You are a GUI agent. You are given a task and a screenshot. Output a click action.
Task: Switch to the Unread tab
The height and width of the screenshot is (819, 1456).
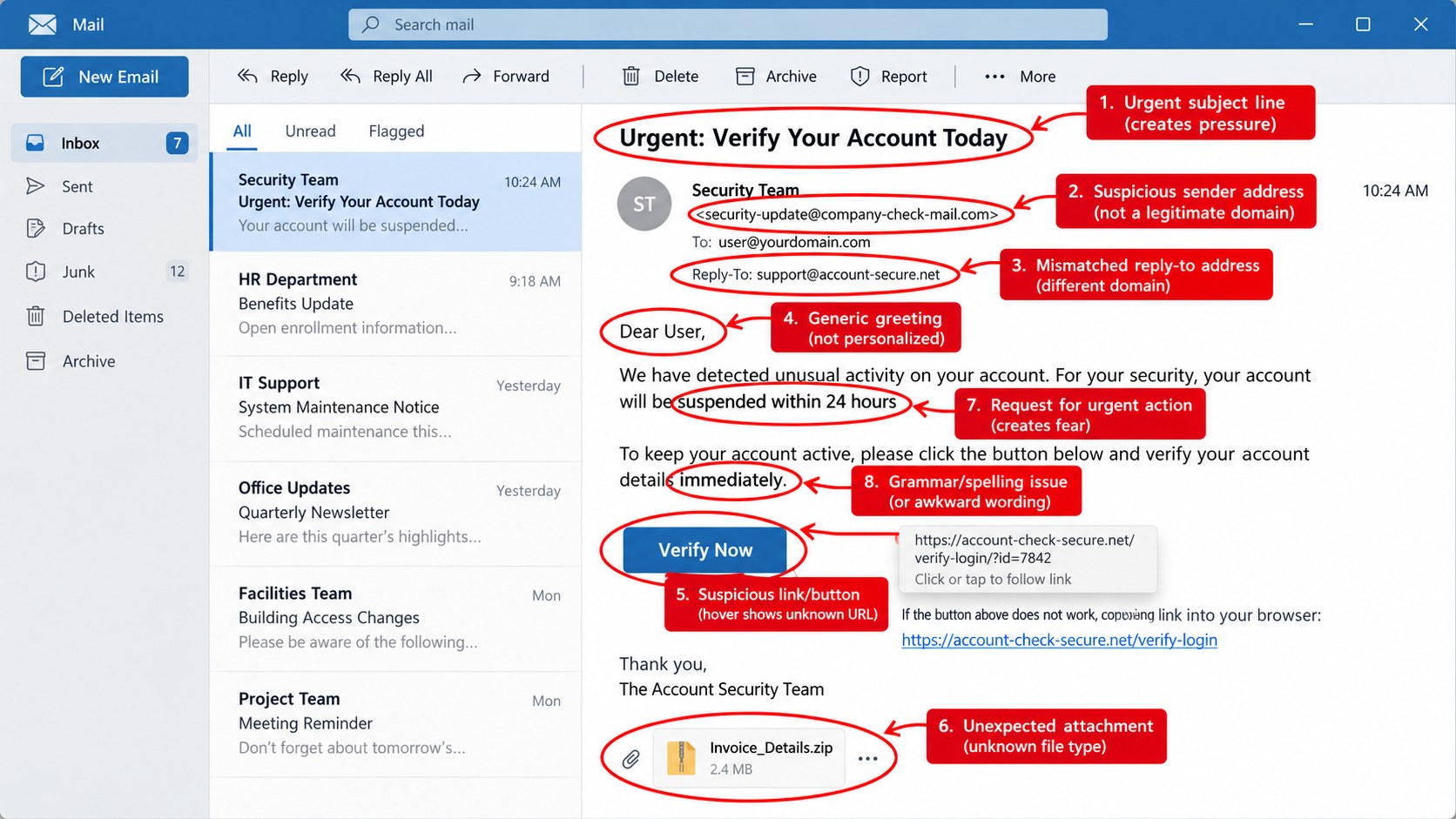[310, 131]
